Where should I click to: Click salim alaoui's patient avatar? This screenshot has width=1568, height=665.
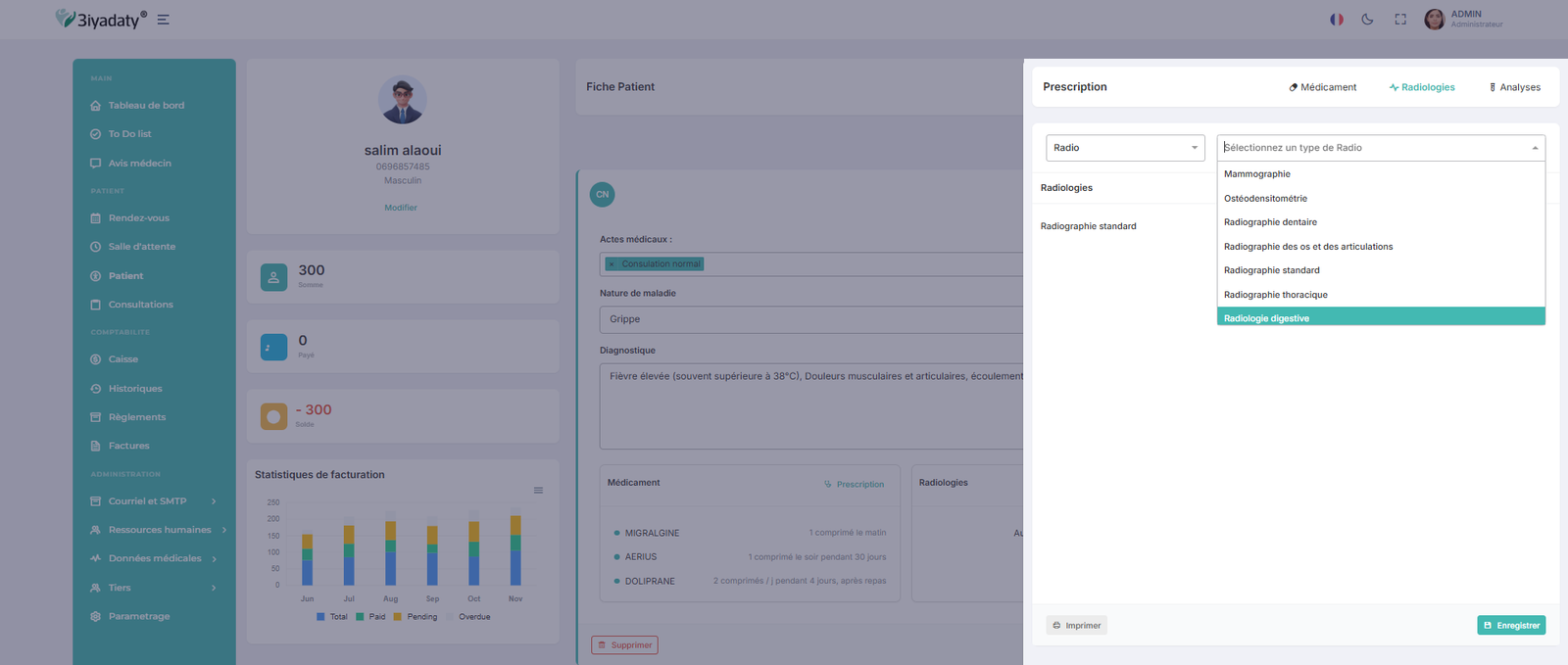402,100
